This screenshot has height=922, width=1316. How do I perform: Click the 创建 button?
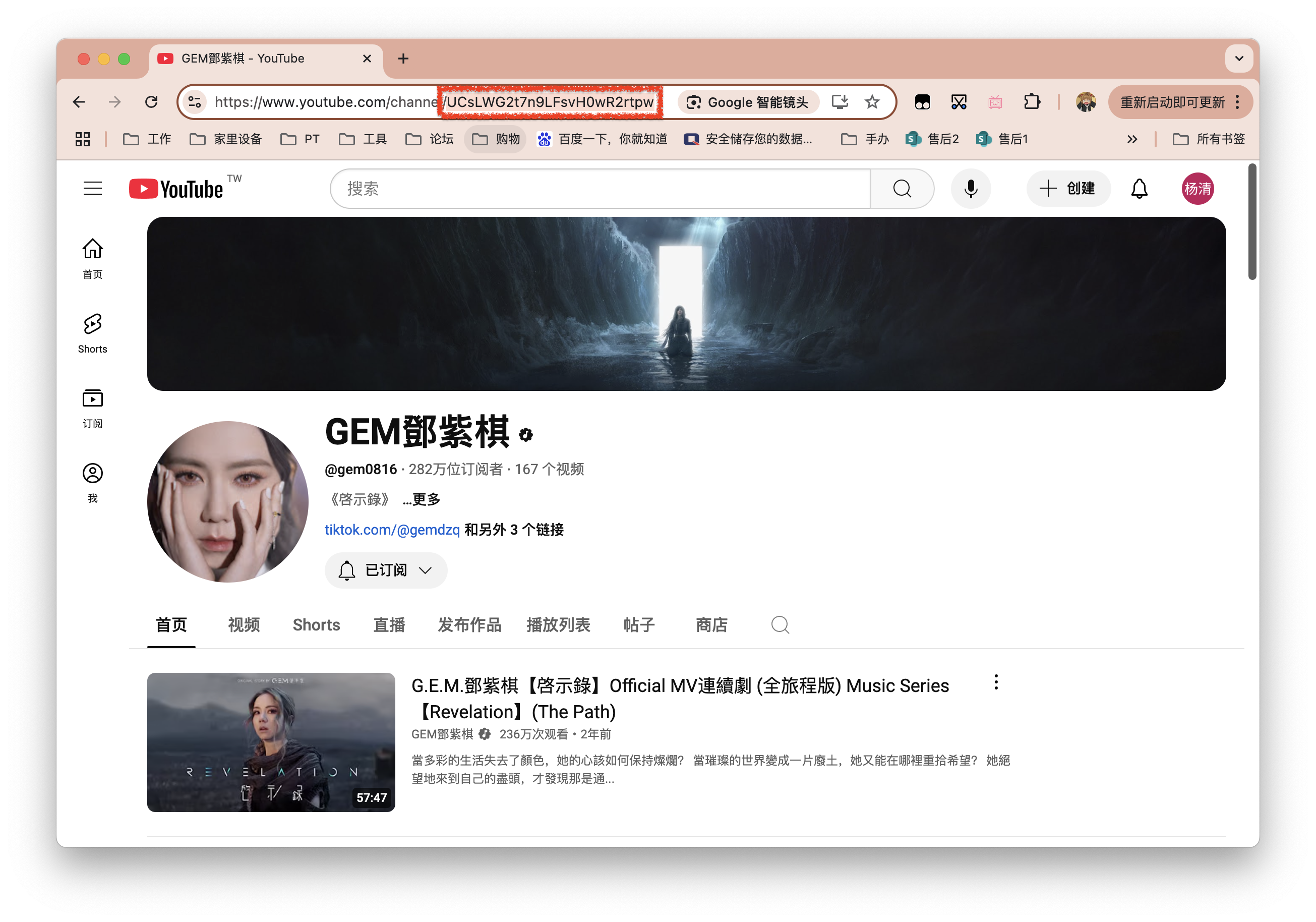coord(1068,188)
